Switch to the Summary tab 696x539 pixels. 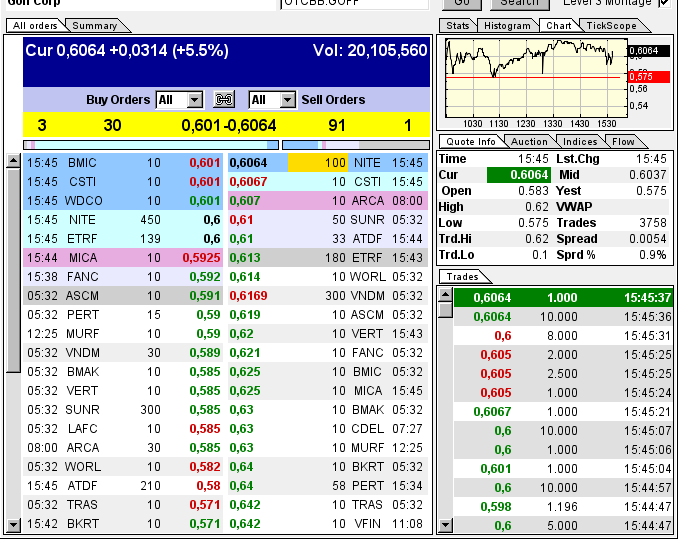(95, 26)
